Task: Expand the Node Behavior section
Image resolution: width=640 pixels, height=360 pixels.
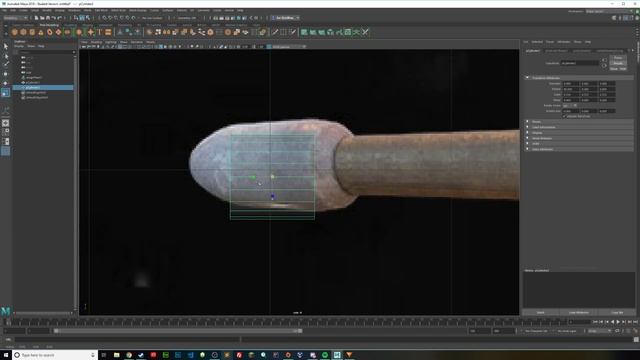Action: click(x=527, y=138)
